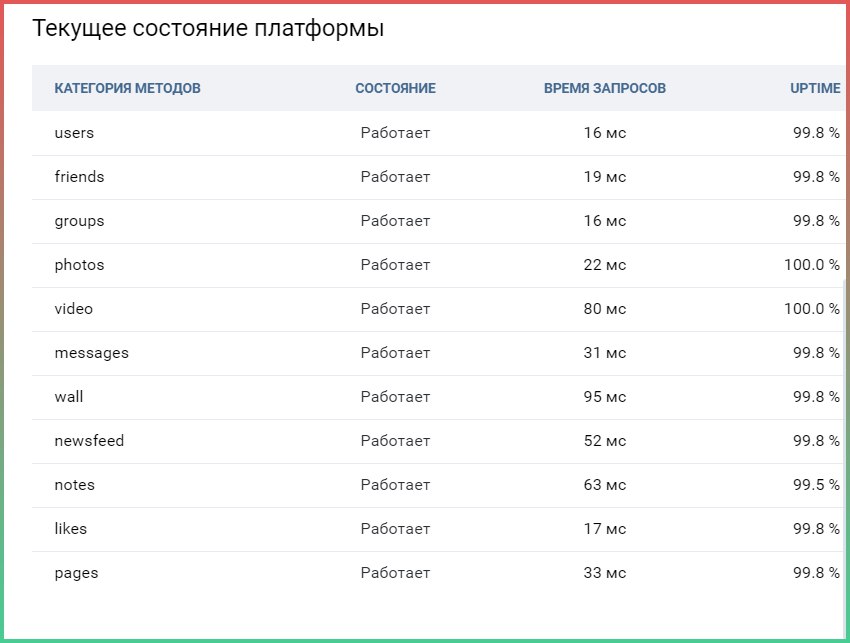Click the '16 мс' value for users
Image resolution: width=850 pixels, height=643 pixels.
(605, 133)
